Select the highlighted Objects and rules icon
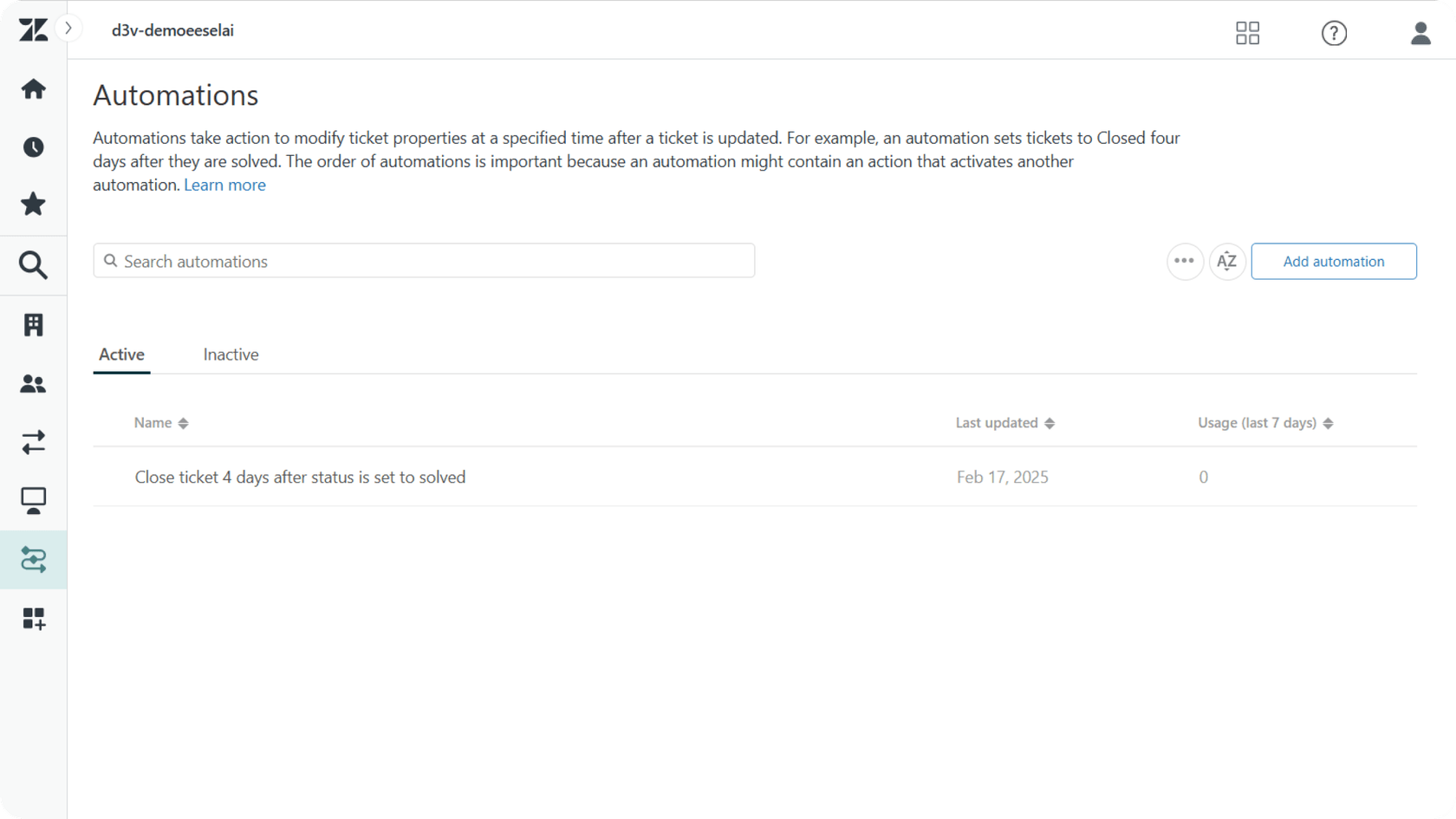The image size is (1456, 819). (x=33, y=560)
